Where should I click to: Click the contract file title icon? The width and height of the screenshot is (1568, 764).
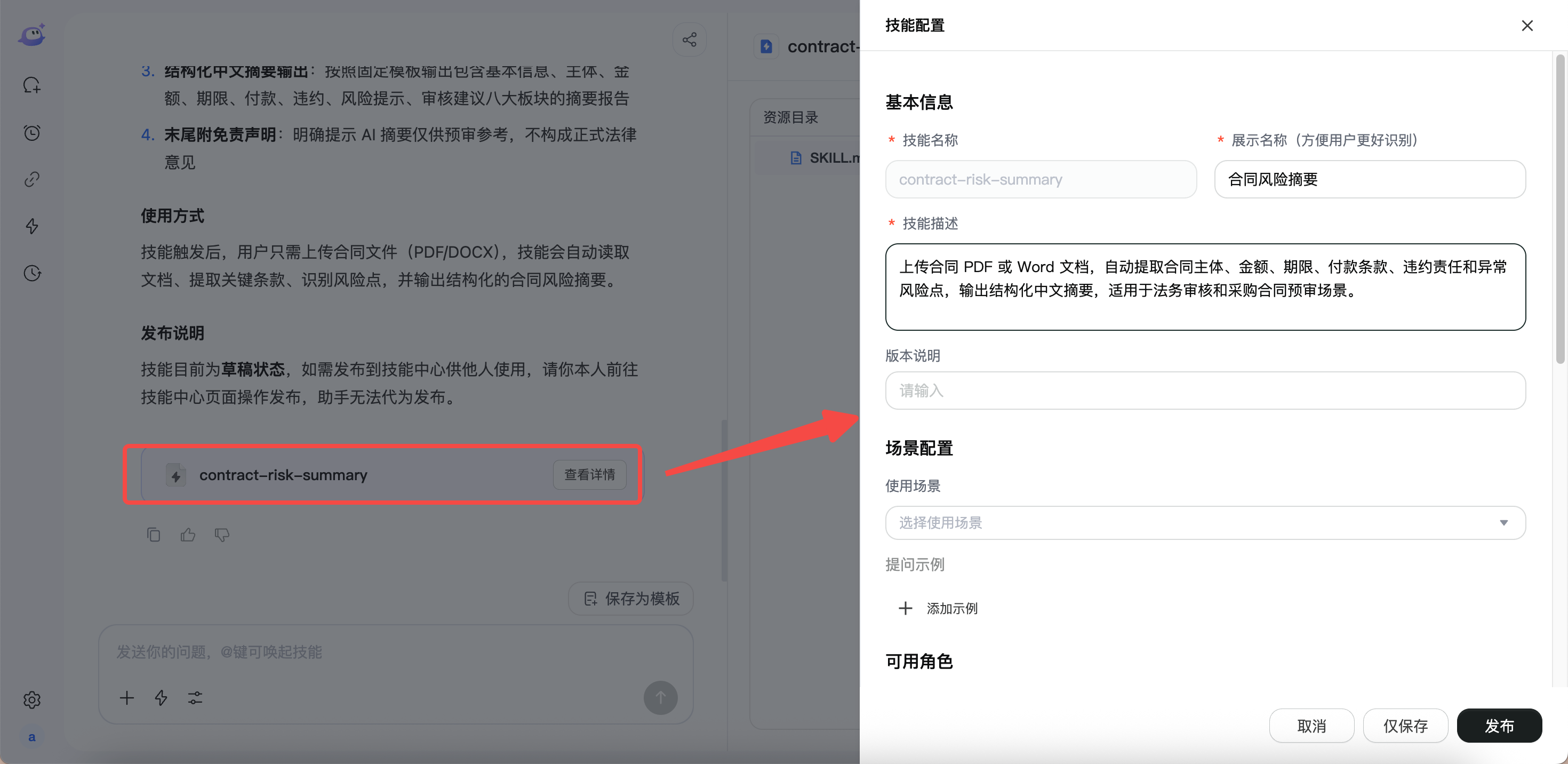(766, 46)
